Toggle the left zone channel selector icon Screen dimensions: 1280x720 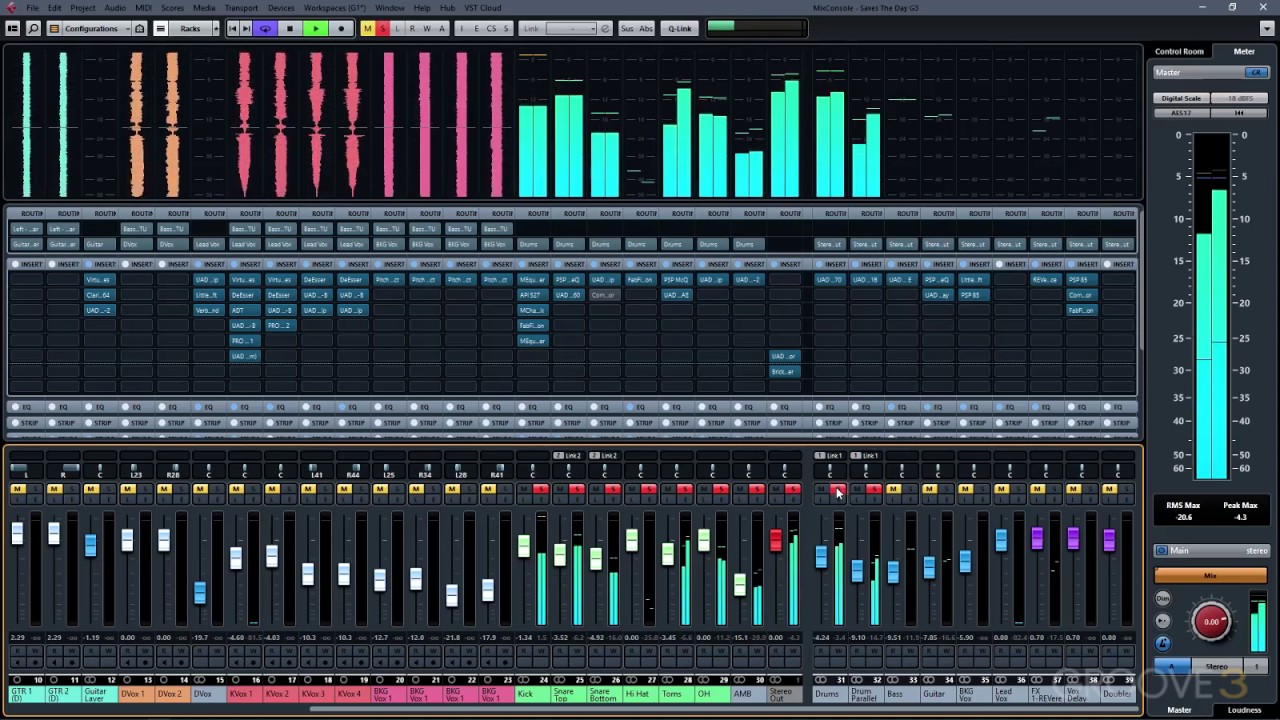[x=12, y=28]
